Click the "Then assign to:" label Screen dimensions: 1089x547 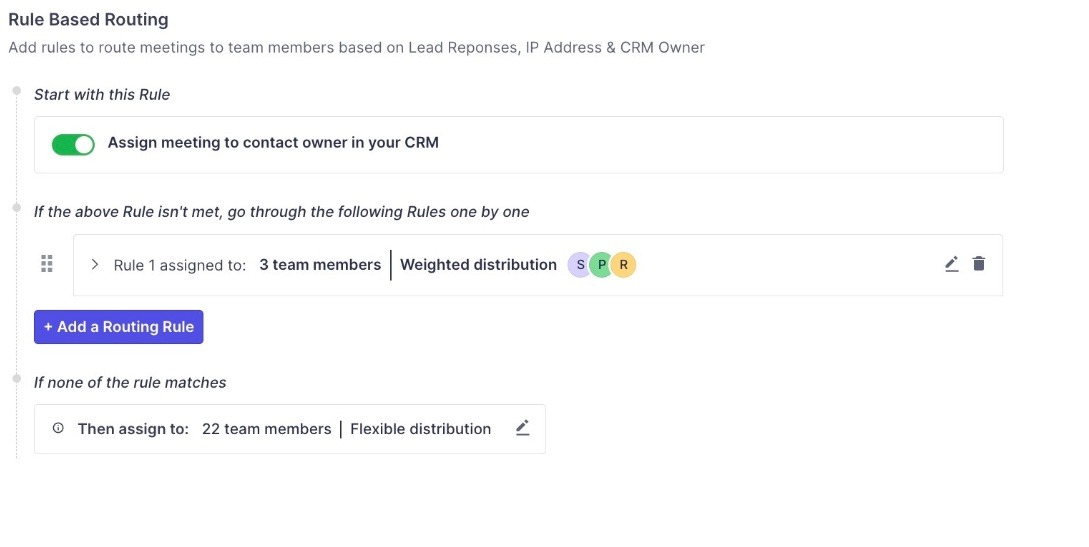click(133, 429)
